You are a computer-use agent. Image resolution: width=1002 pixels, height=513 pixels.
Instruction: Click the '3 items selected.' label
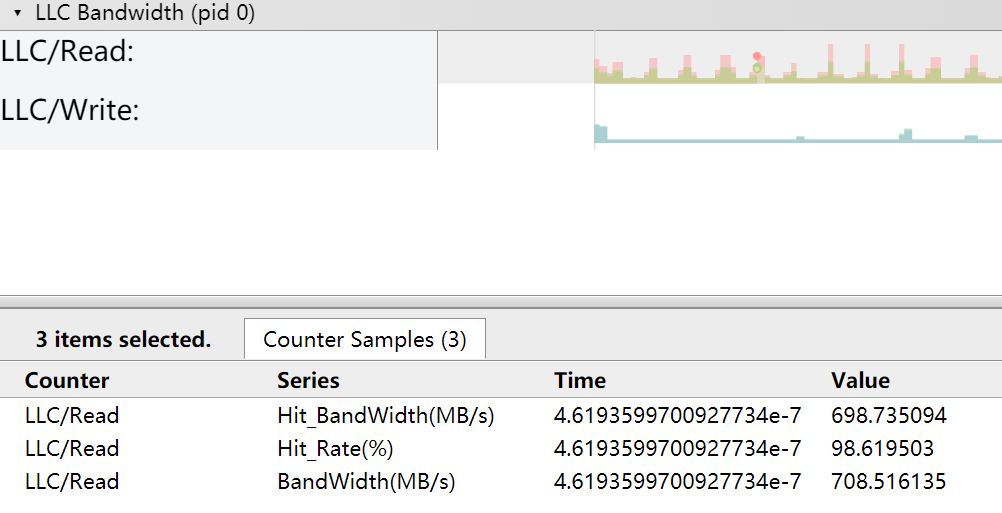point(123,339)
